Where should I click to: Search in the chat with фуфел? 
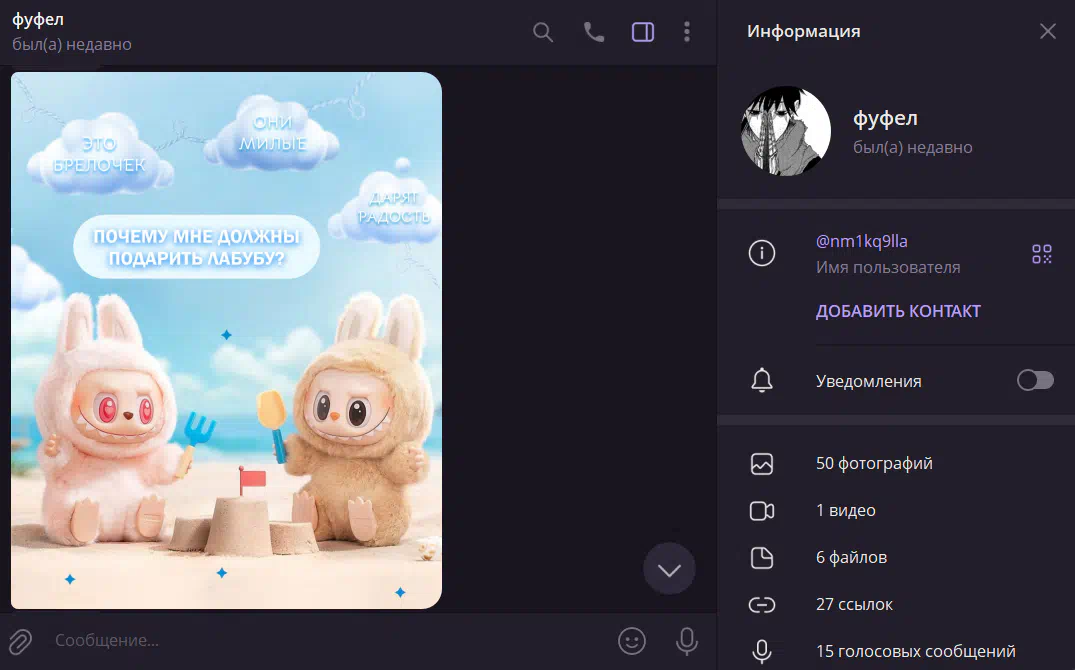(543, 32)
